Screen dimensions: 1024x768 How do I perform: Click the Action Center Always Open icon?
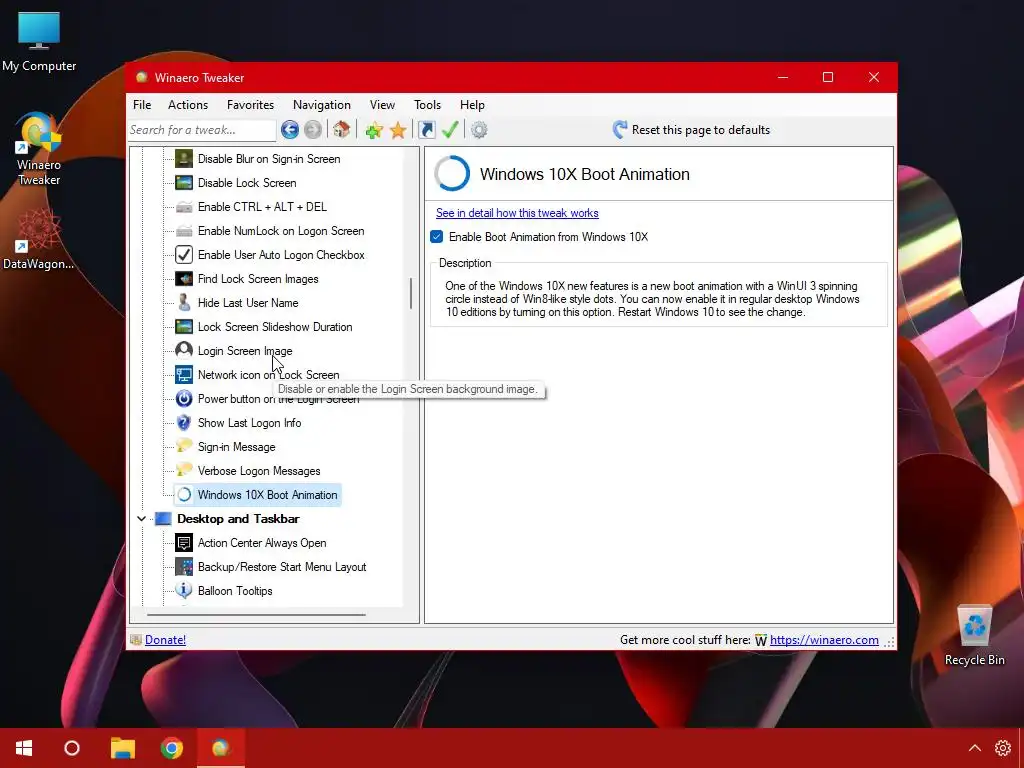click(x=184, y=543)
